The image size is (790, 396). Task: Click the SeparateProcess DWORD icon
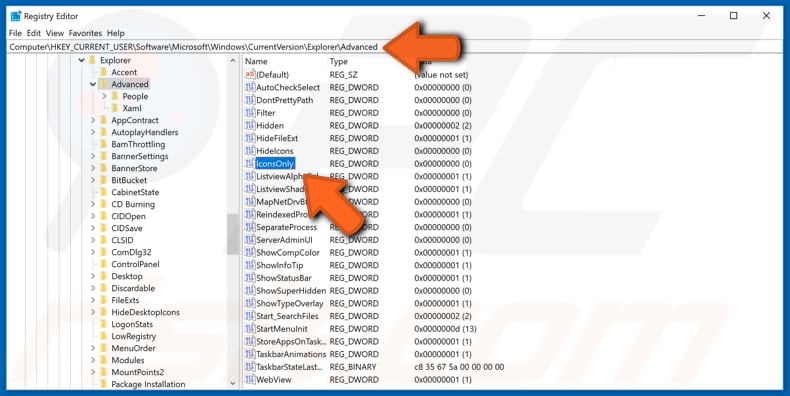250,227
